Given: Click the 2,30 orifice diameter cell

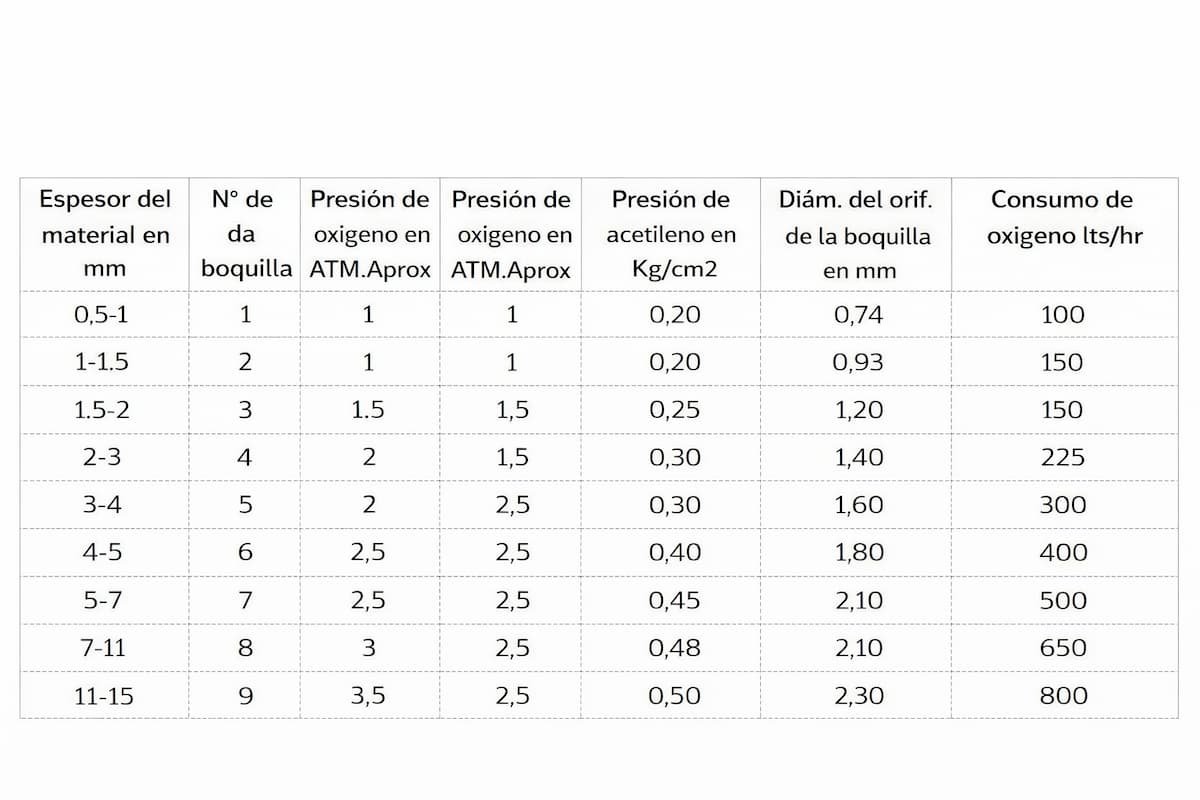Looking at the screenshot, I should pos(858,697).
